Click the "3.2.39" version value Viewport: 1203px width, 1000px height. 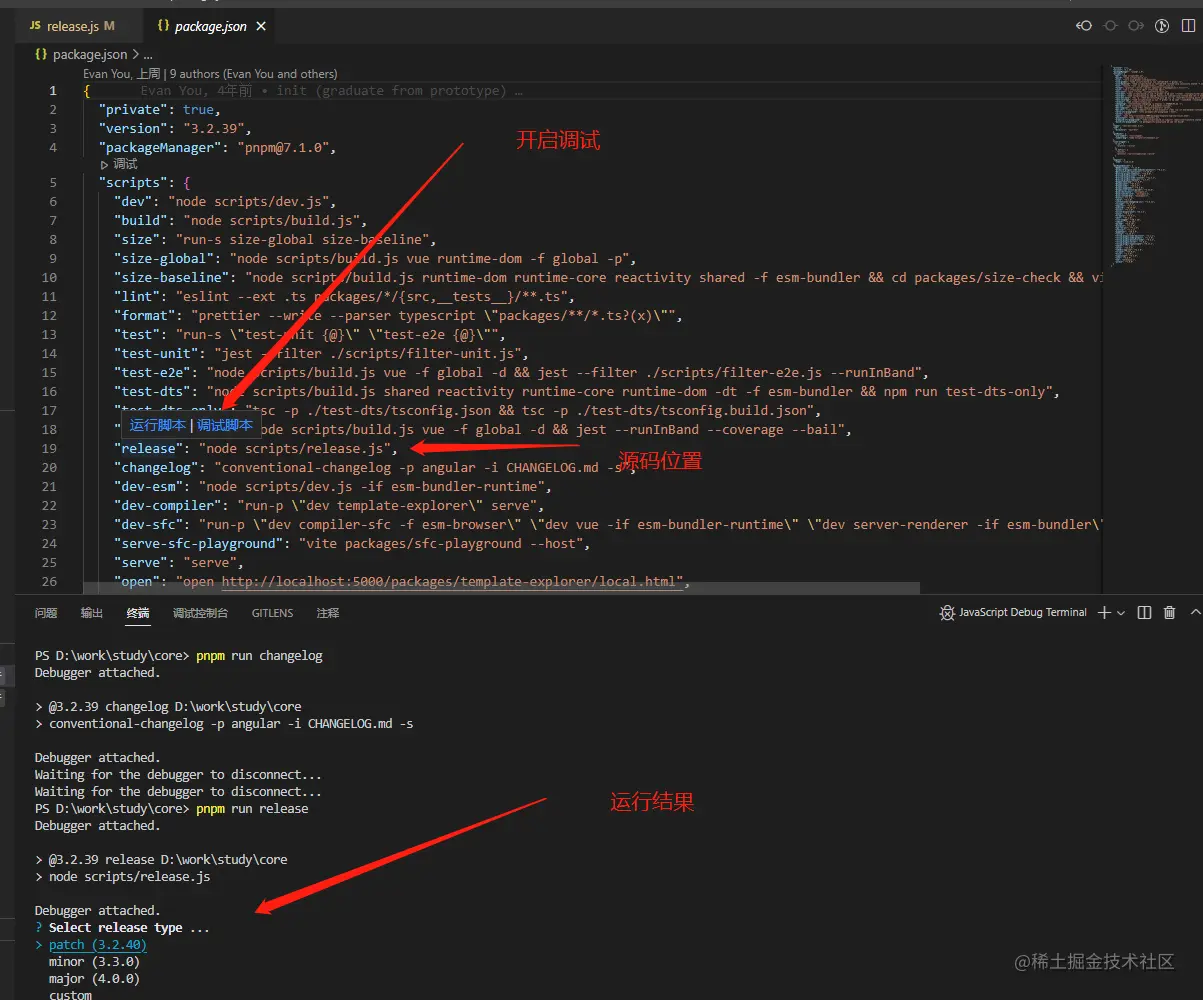pos(214,128)
